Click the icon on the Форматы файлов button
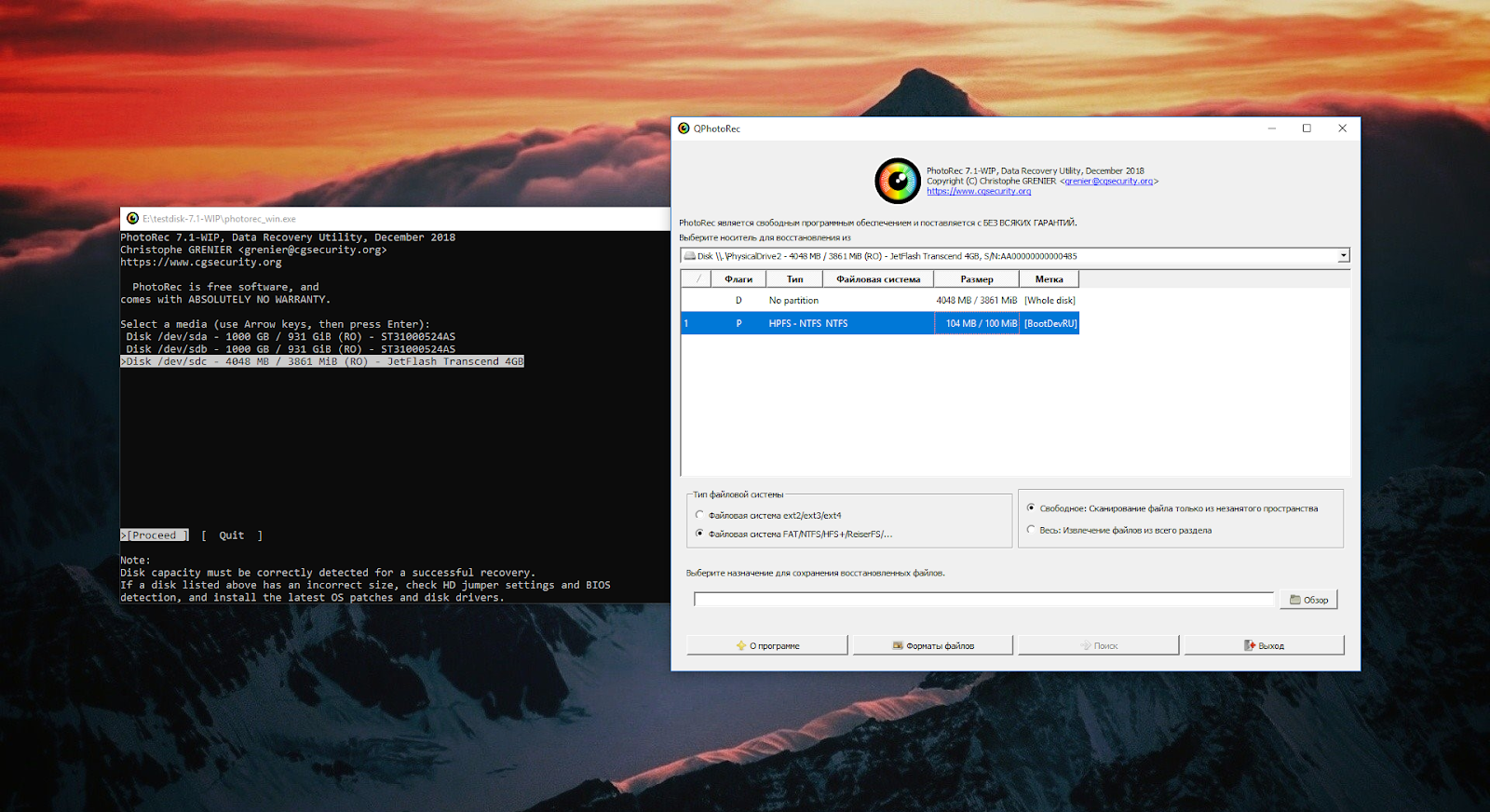This screenshot has width=1490, height=812. pyautogui.click(x=898, y=645)
